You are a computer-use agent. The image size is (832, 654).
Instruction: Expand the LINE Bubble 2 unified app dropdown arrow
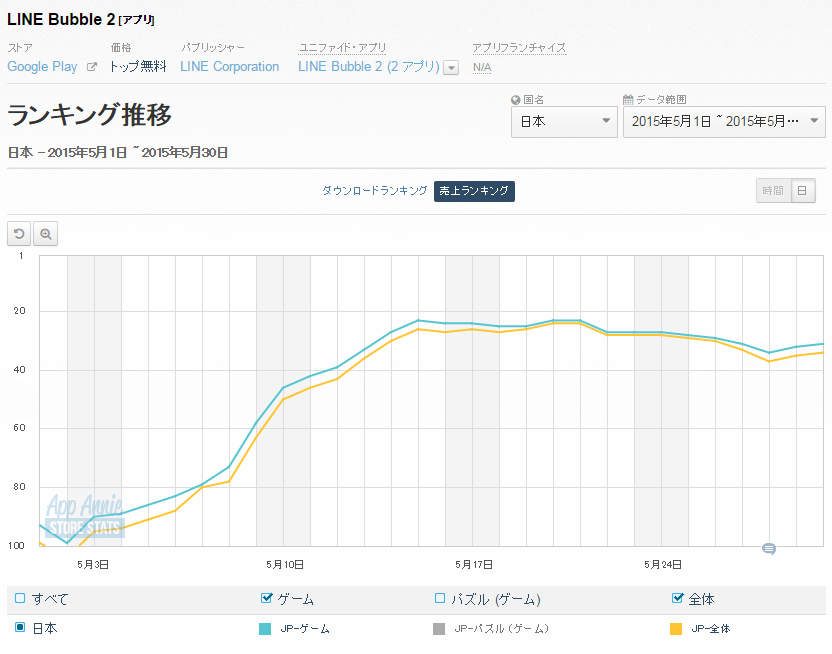tap(451, 68)
